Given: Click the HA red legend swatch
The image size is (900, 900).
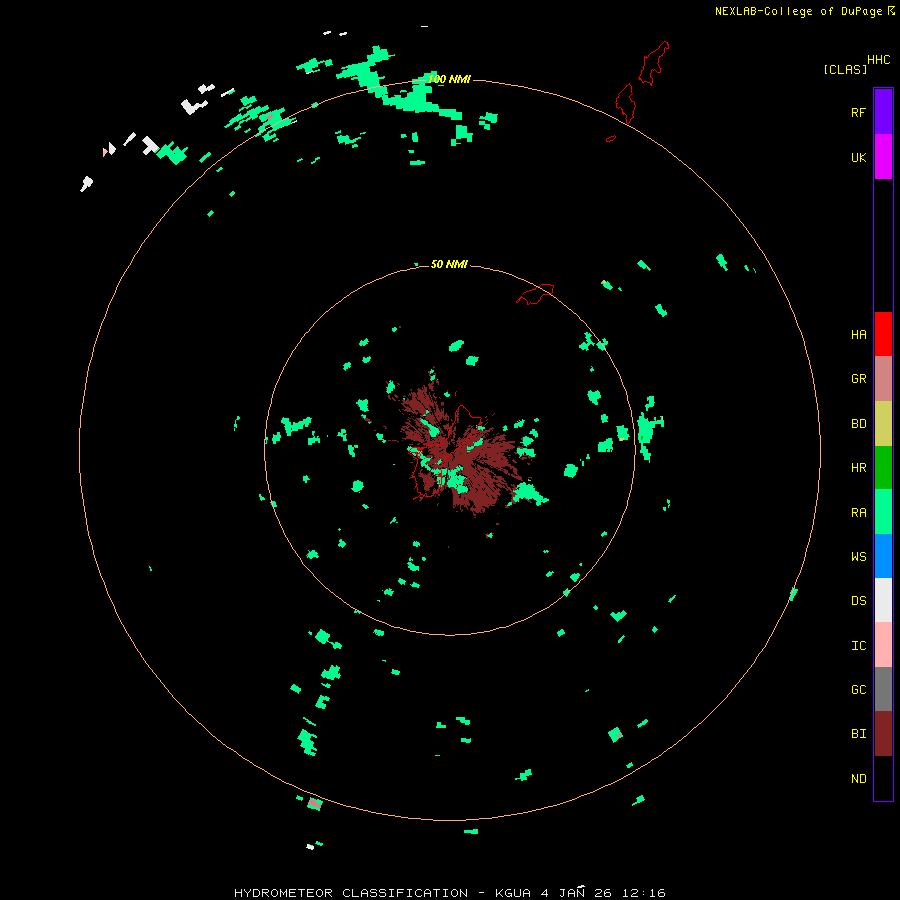Looking at the screenshot, I should [883, 334].
